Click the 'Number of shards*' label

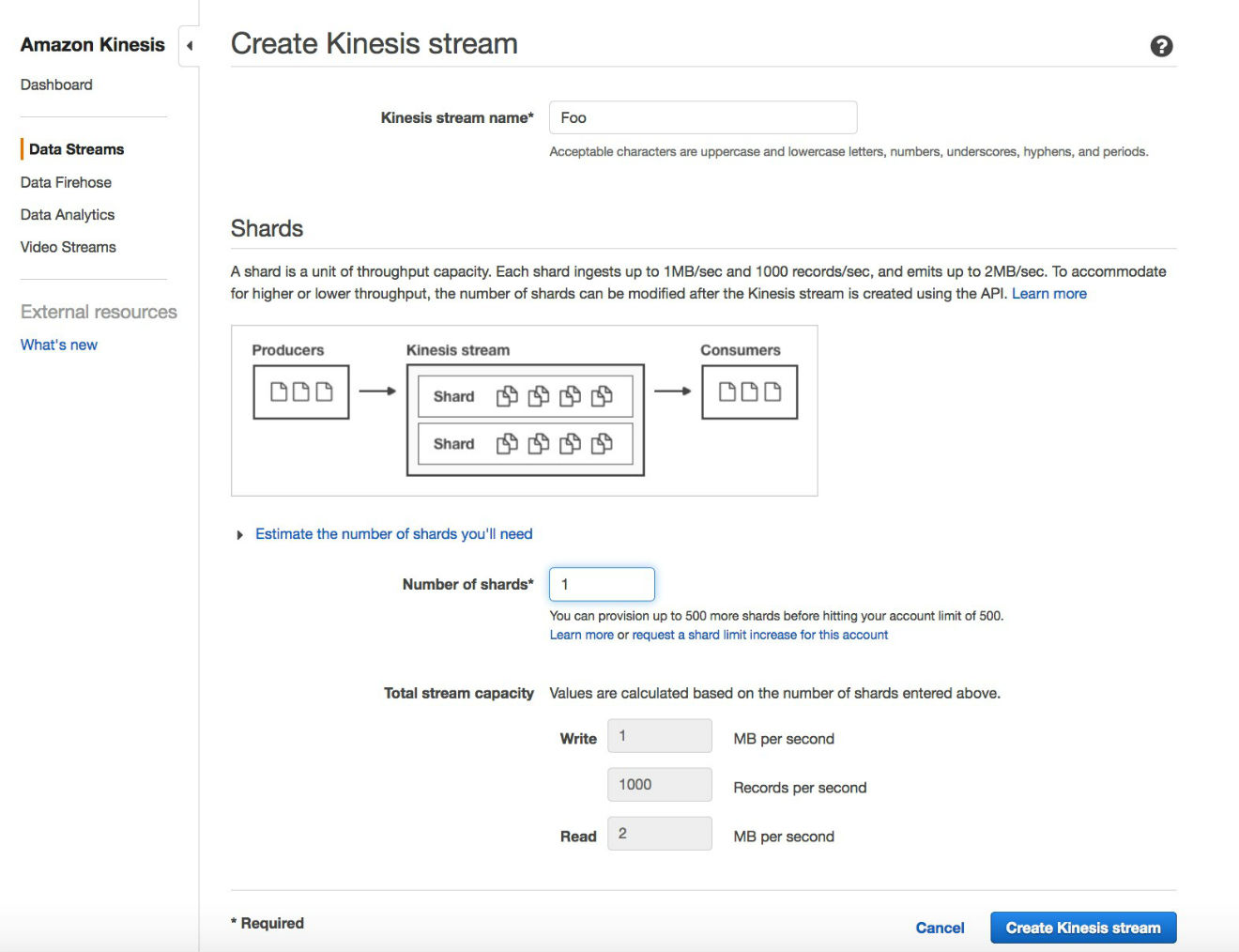(x=467, y=584)
